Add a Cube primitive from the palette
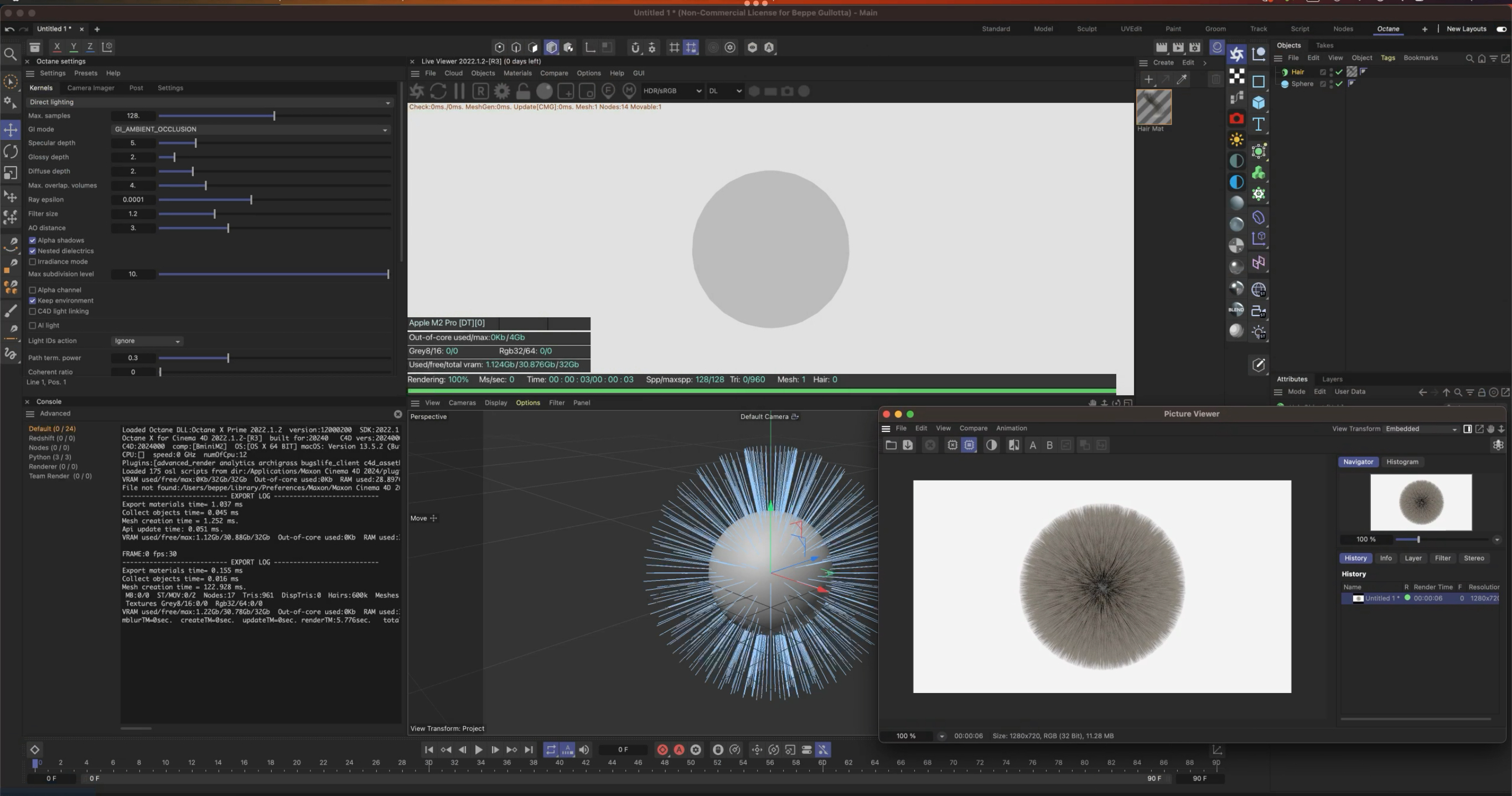1512x796 pixels. tap(1259, 103)
